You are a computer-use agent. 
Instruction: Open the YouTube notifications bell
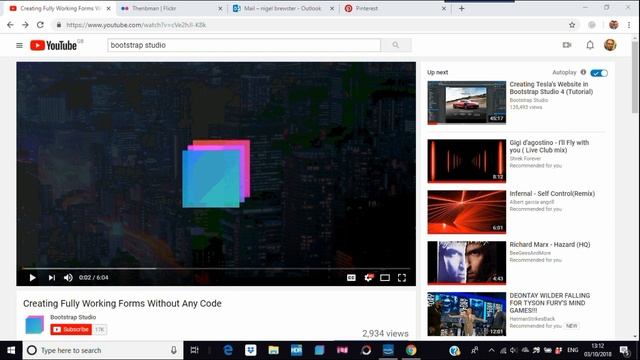(590, 45)
